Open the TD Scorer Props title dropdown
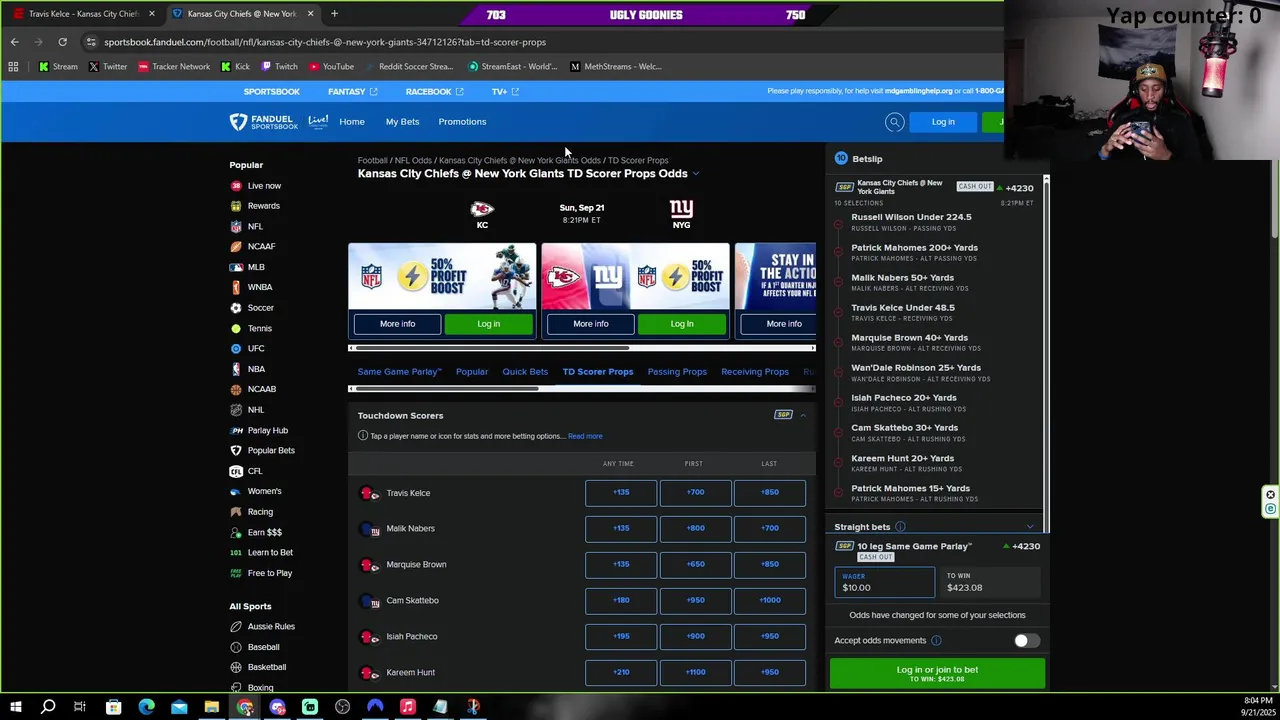The width and height of the screenshot is (1280, 720). coord(696,174)
